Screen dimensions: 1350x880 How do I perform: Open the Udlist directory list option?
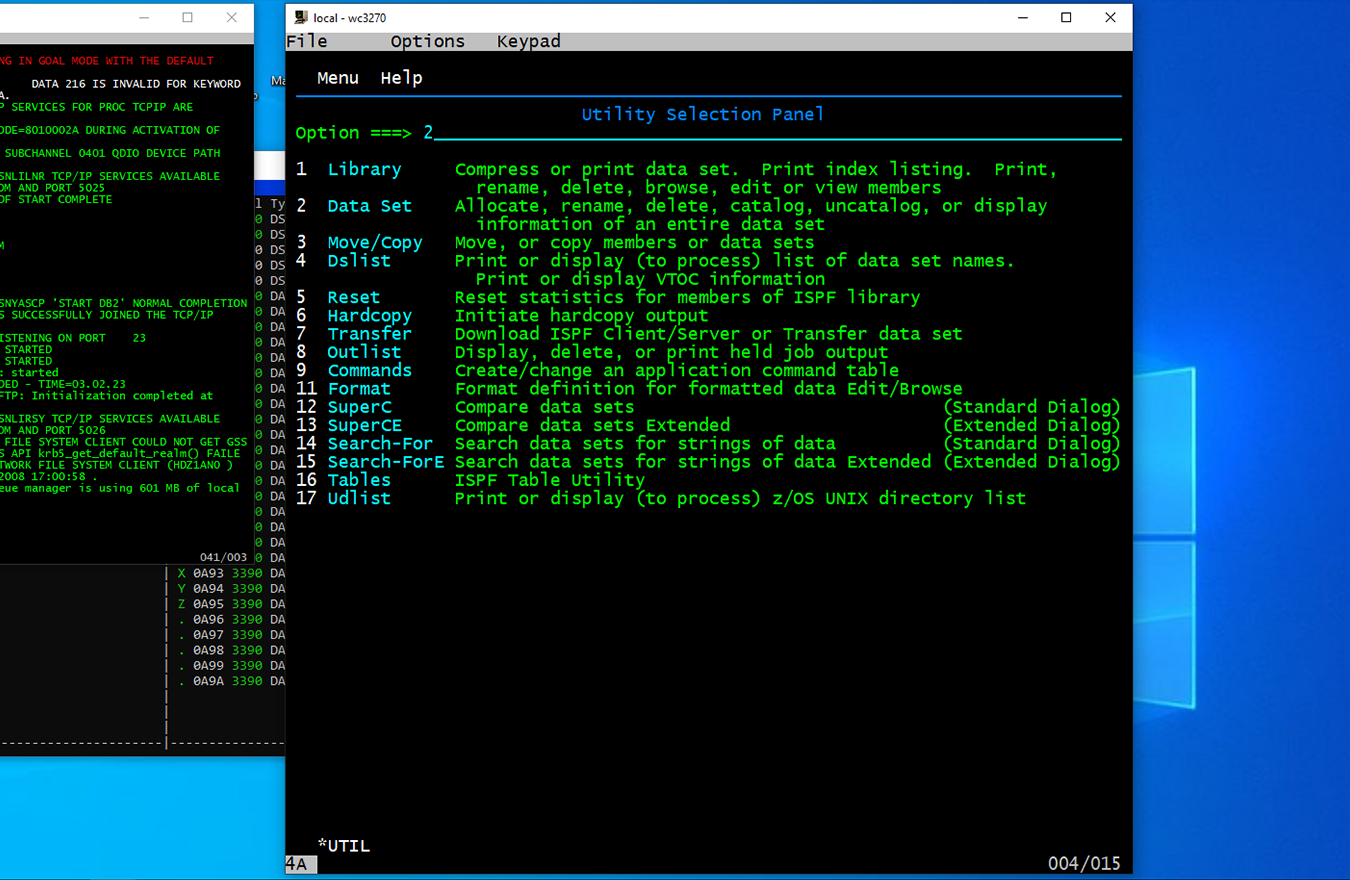pos(359,498)
